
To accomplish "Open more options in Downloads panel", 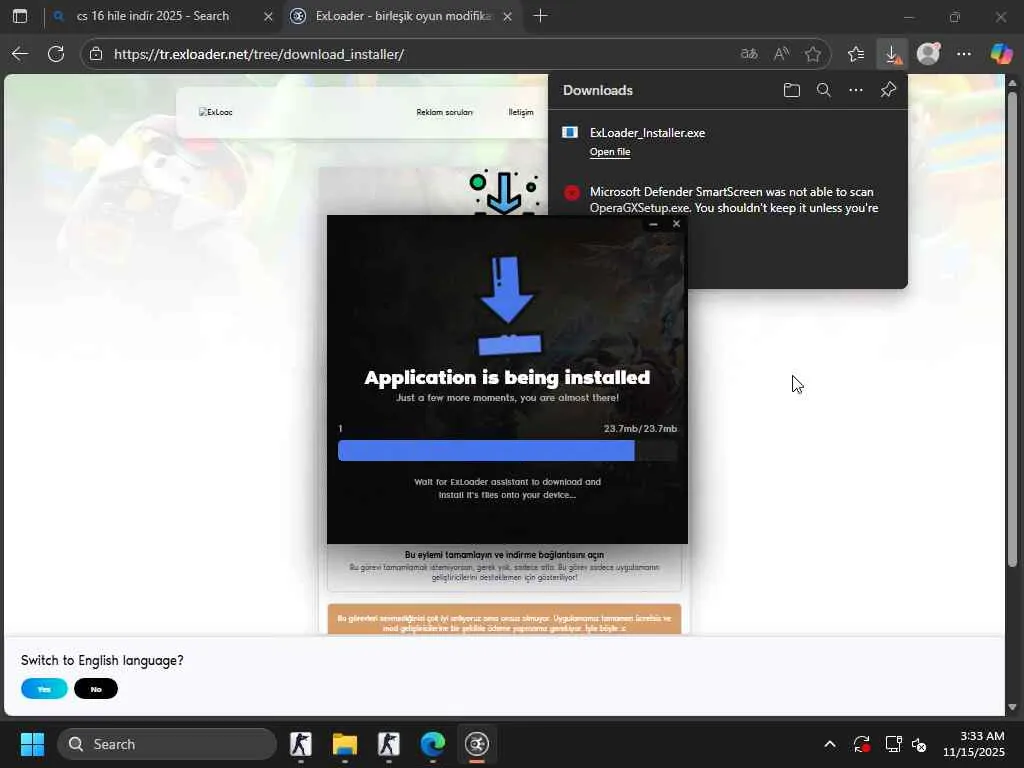I will pyautogui.click(x=856, y=90).
